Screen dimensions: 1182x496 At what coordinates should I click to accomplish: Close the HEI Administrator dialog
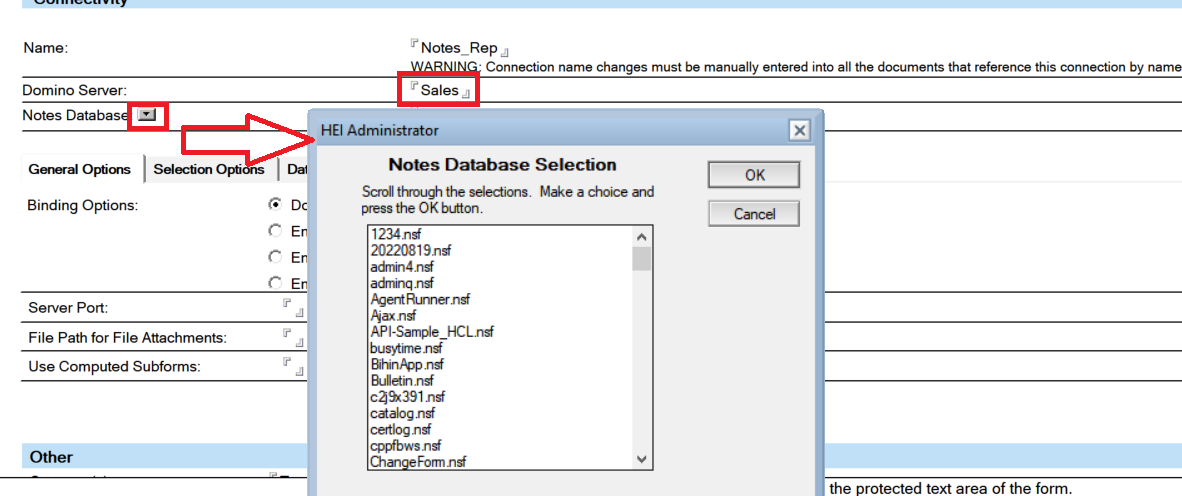[798, 130]
